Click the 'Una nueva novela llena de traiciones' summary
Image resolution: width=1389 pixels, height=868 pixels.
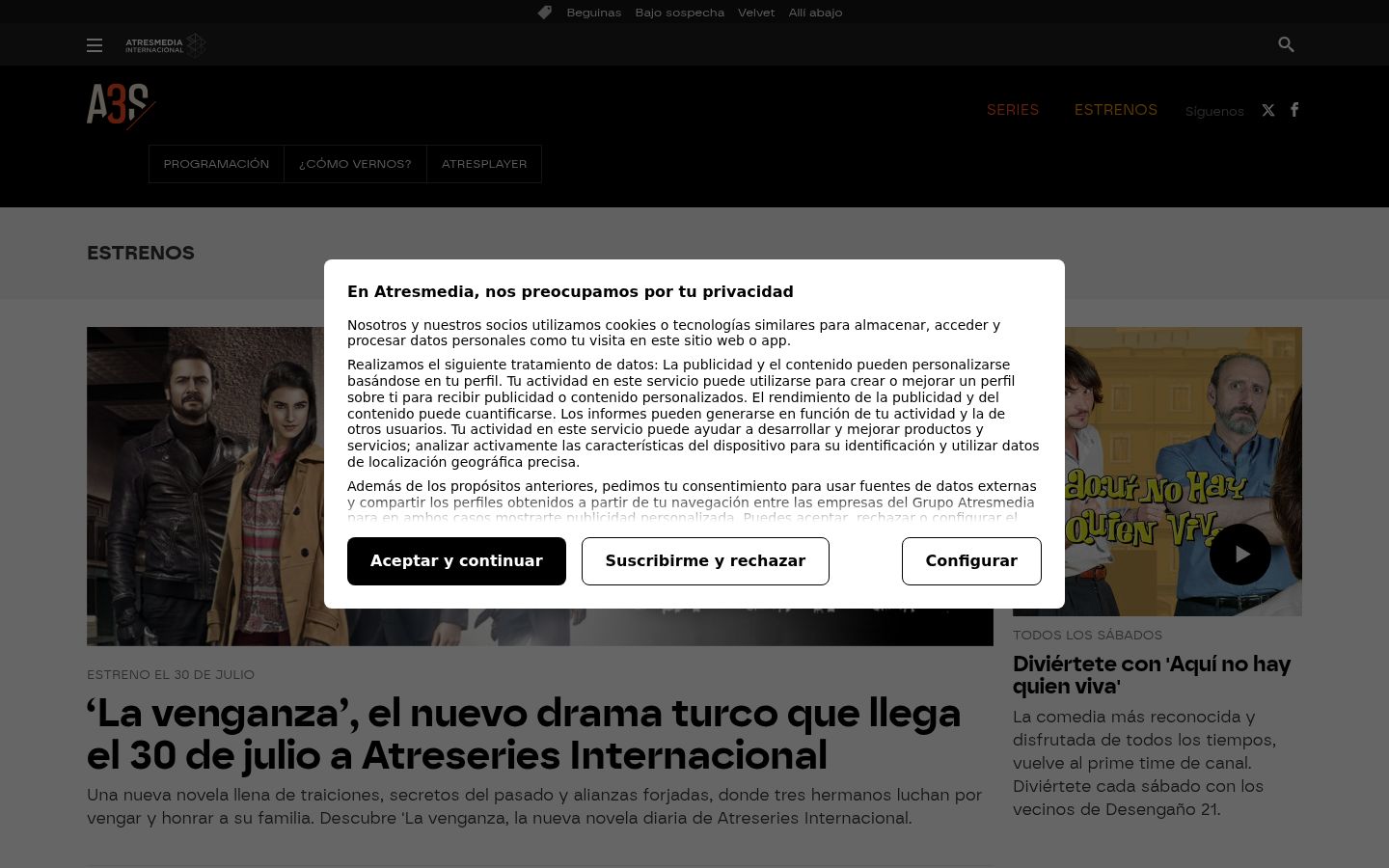(x=534, y=807)
